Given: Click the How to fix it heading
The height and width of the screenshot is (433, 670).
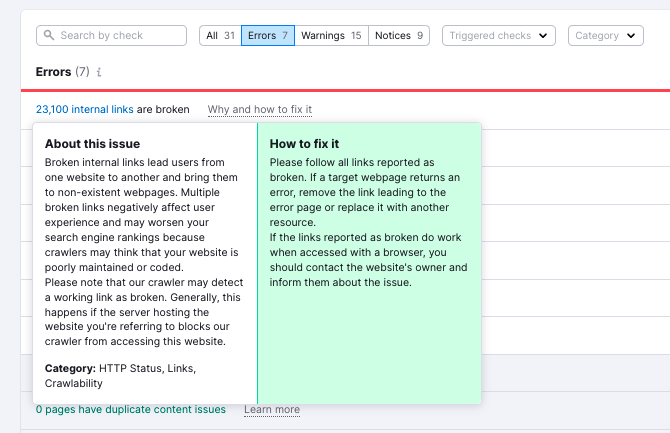Looking at the screenshot, I should click(x=304, y=144).
